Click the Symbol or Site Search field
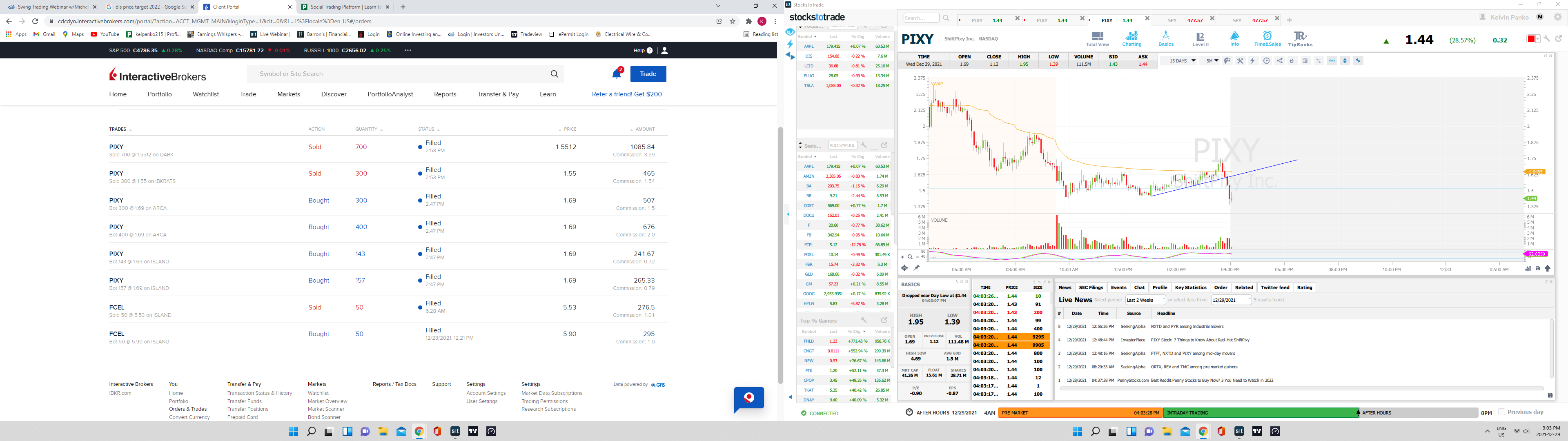 tap(402, 73)
